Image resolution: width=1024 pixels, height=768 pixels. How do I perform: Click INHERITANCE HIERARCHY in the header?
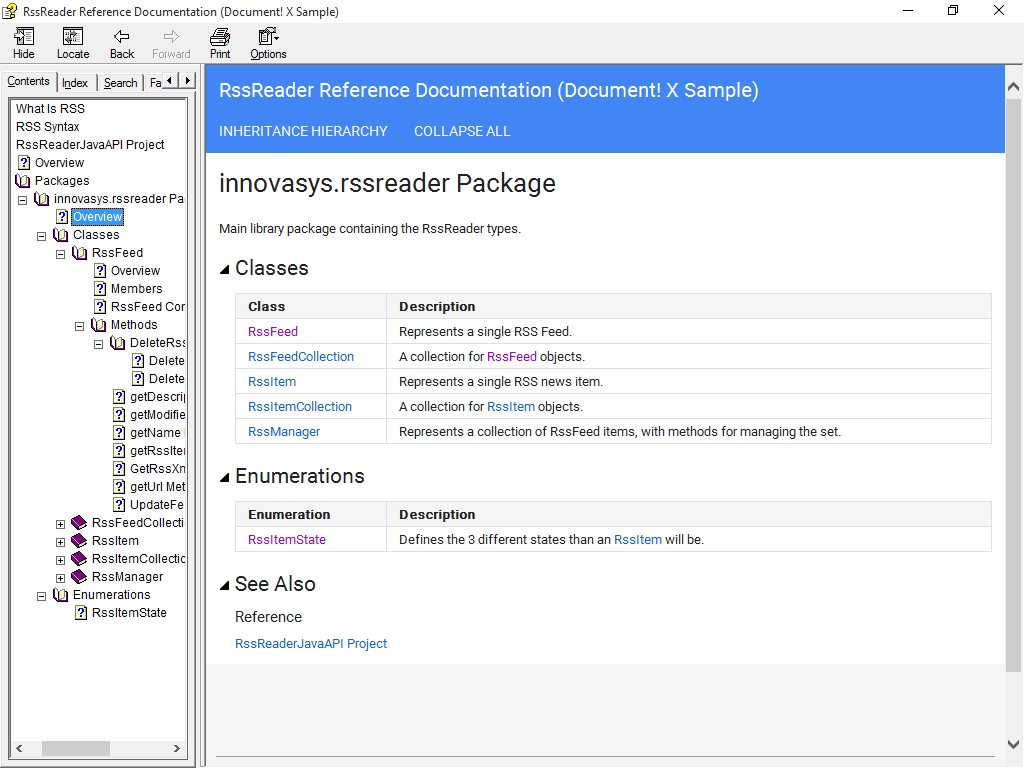point(303,131)
